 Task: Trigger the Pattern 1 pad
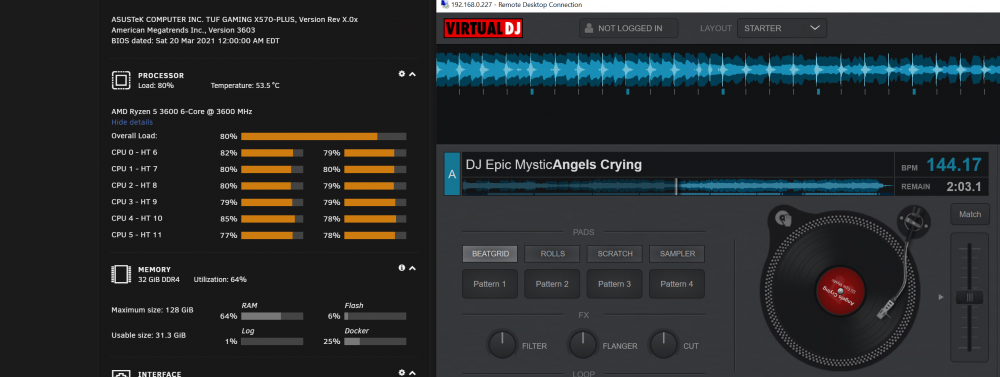(490, 284)
